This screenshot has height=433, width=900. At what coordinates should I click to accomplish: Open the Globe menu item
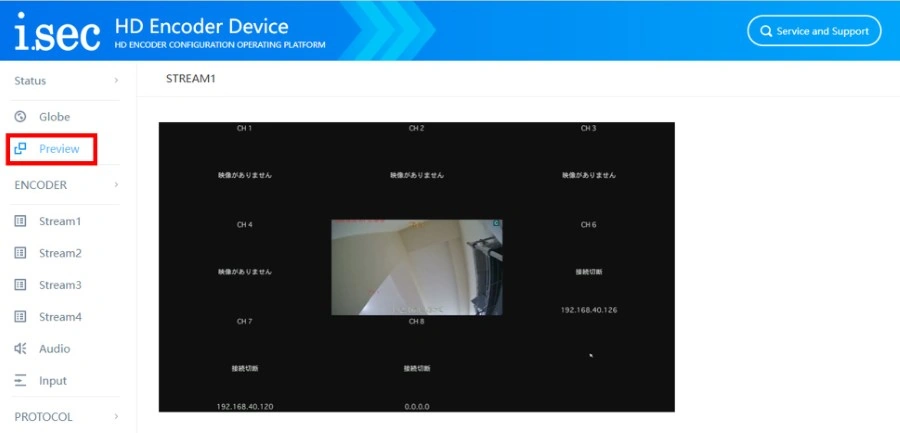(55, 117)
